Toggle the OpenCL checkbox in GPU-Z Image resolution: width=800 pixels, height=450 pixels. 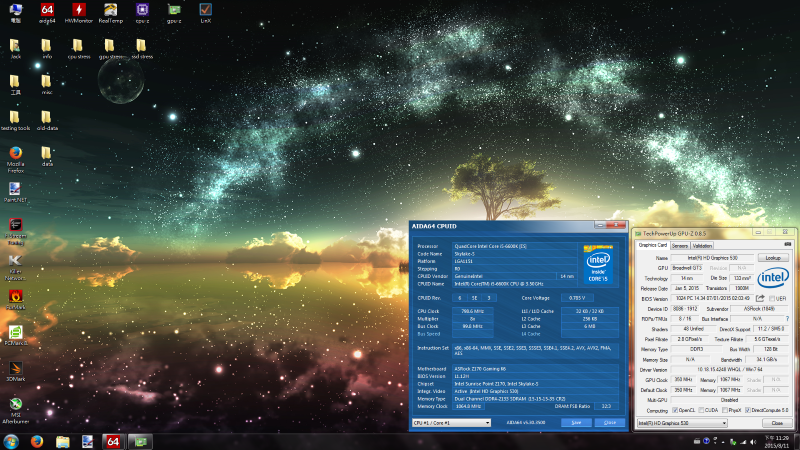[674, 410]
